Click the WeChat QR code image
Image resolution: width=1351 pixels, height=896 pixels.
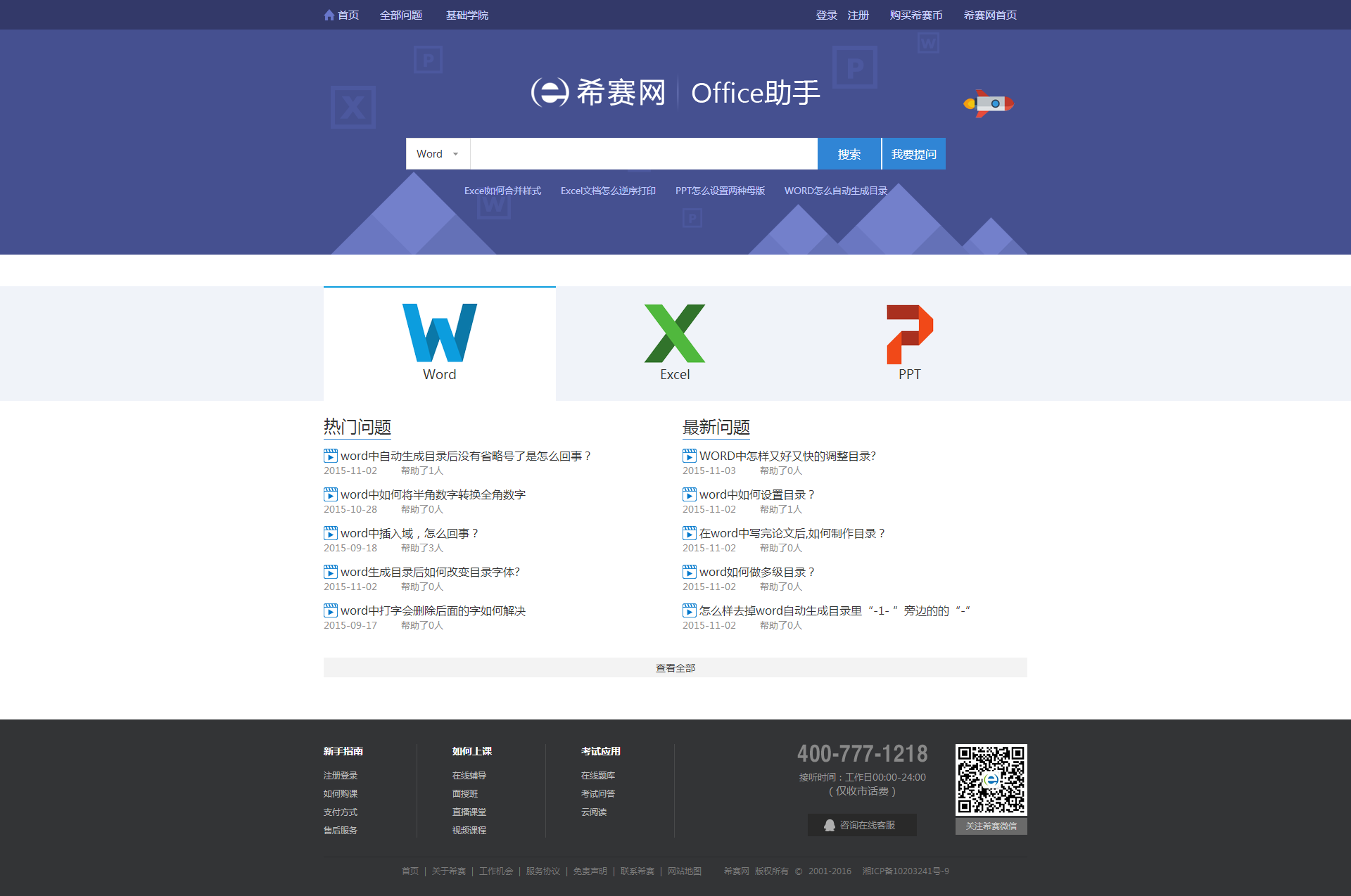click(x=991, y=779)
